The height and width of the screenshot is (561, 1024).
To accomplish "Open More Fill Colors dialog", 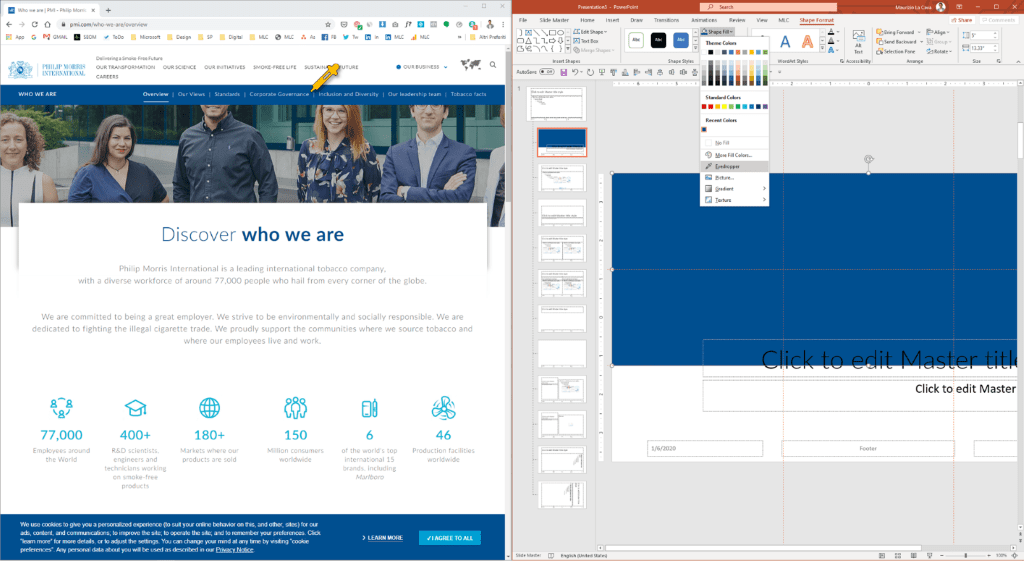I will 734,155.
